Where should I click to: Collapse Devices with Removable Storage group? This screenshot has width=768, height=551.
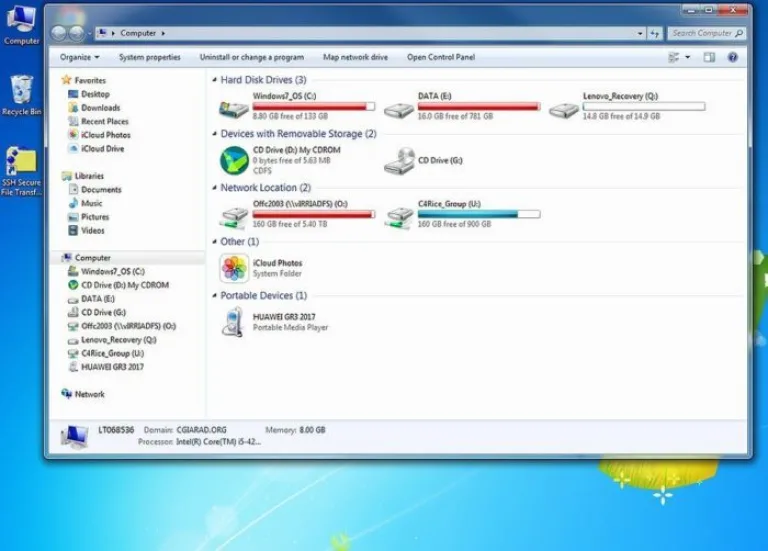coord(215,134)
